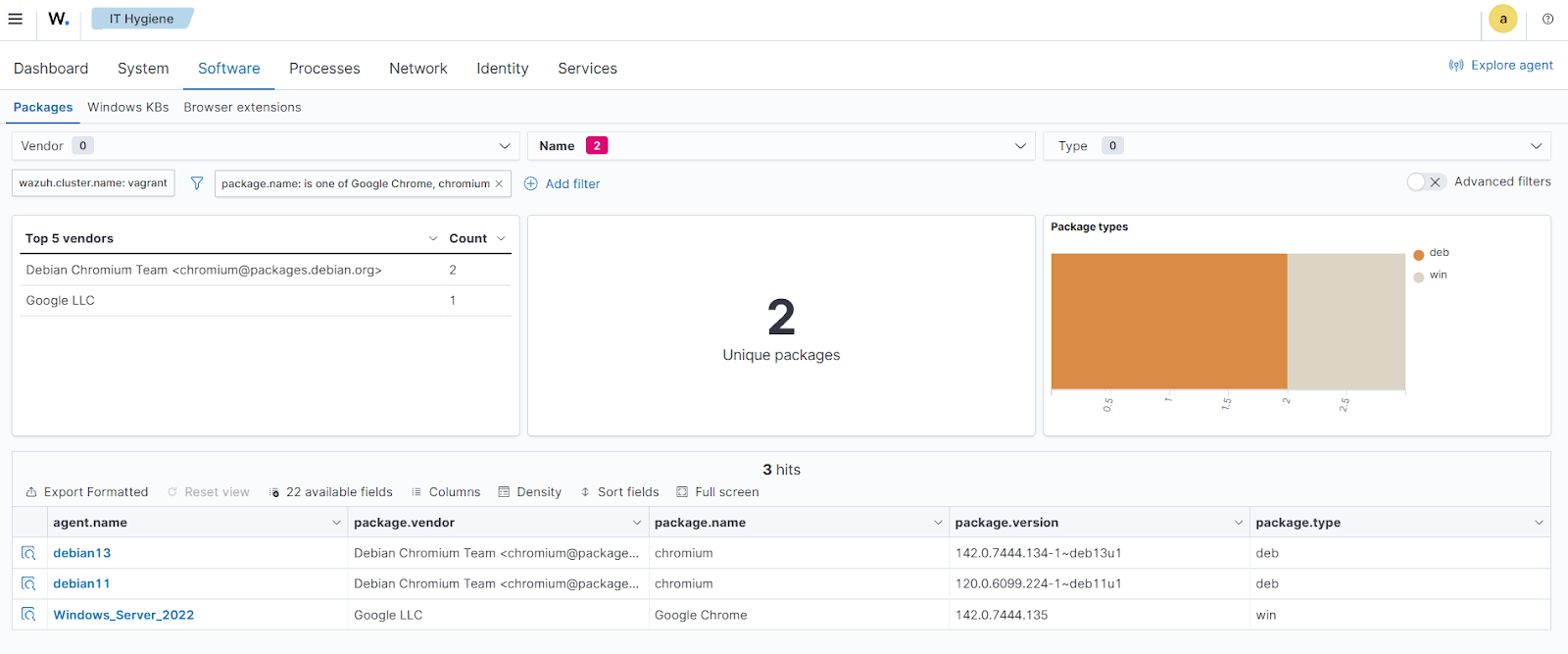Inspect the Windows_Server_2022 row details icon
Screen dimensions: 1568x654
tap(28, 615)
